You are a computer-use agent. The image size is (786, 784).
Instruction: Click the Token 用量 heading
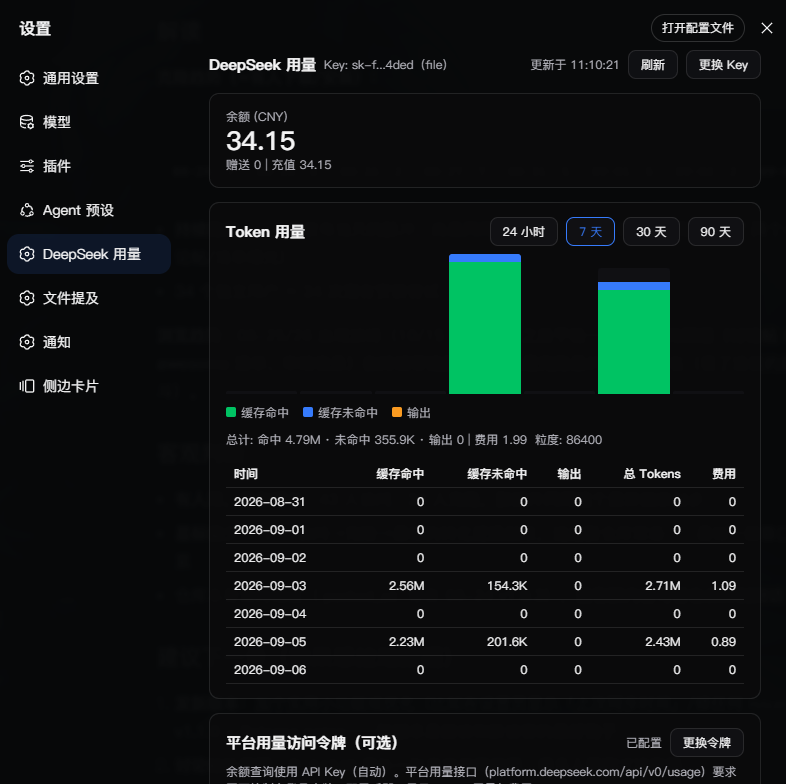[x=265, y=232]
